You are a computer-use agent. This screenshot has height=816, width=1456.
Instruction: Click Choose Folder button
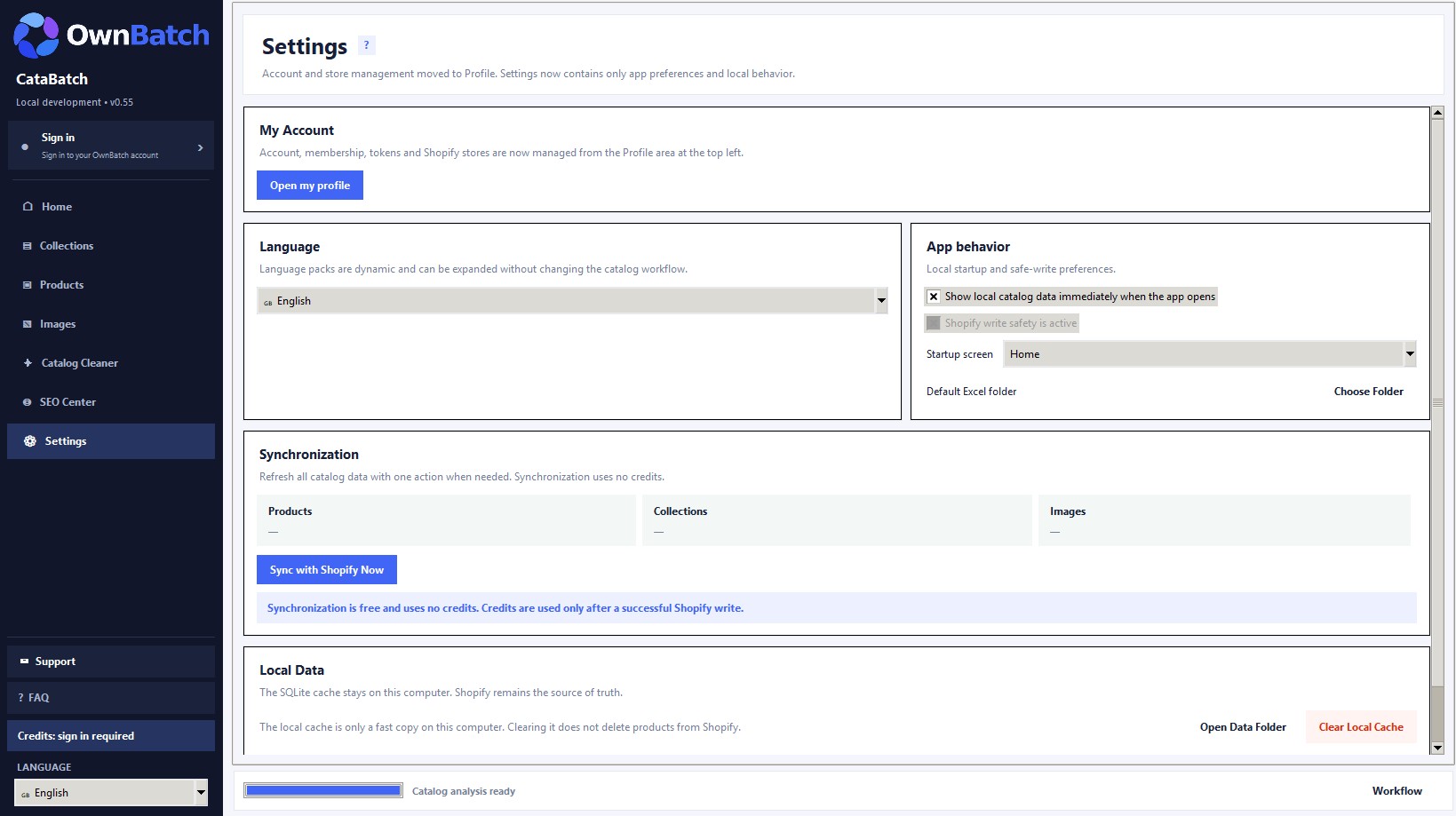coord(1368,392)
